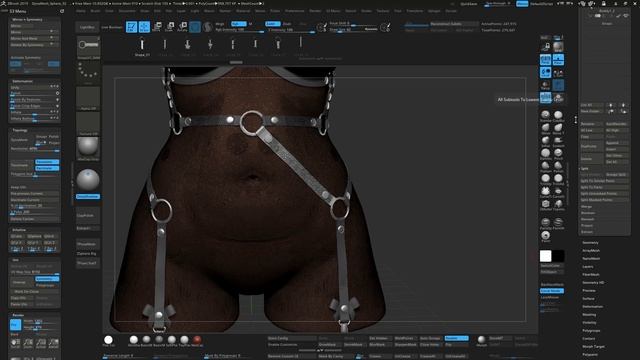Collapse the Render section in left panel
Viewport: 640px width, 360px height.
pos(18,315)
